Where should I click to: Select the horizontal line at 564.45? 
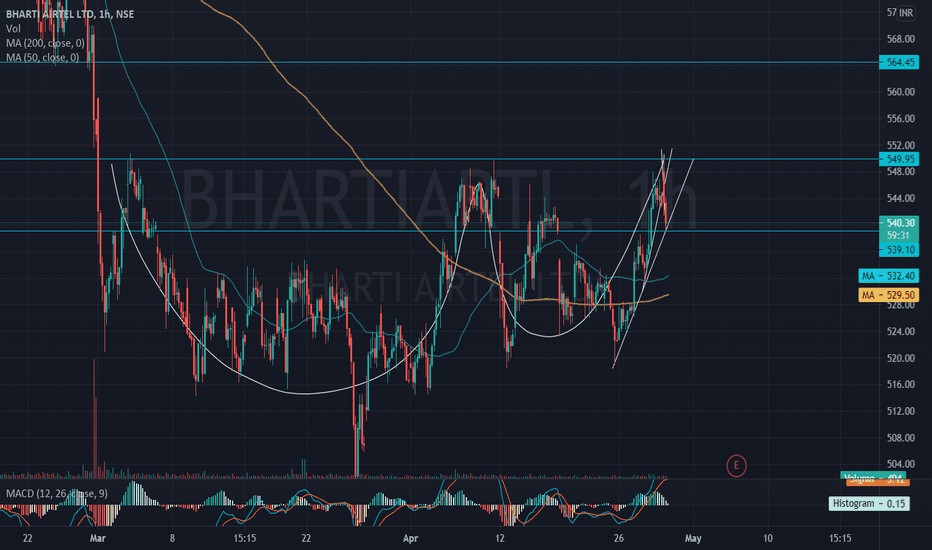pyautogui.click(x=440, y=62)
